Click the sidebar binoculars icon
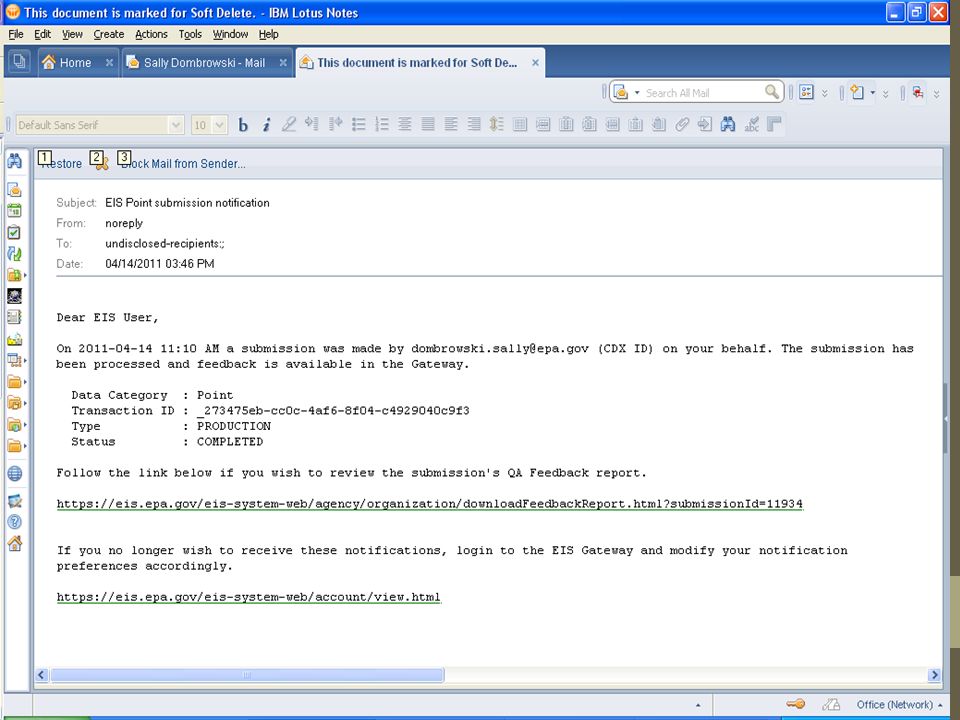This screenshot has height=720, width=960. tap(14, 160)
